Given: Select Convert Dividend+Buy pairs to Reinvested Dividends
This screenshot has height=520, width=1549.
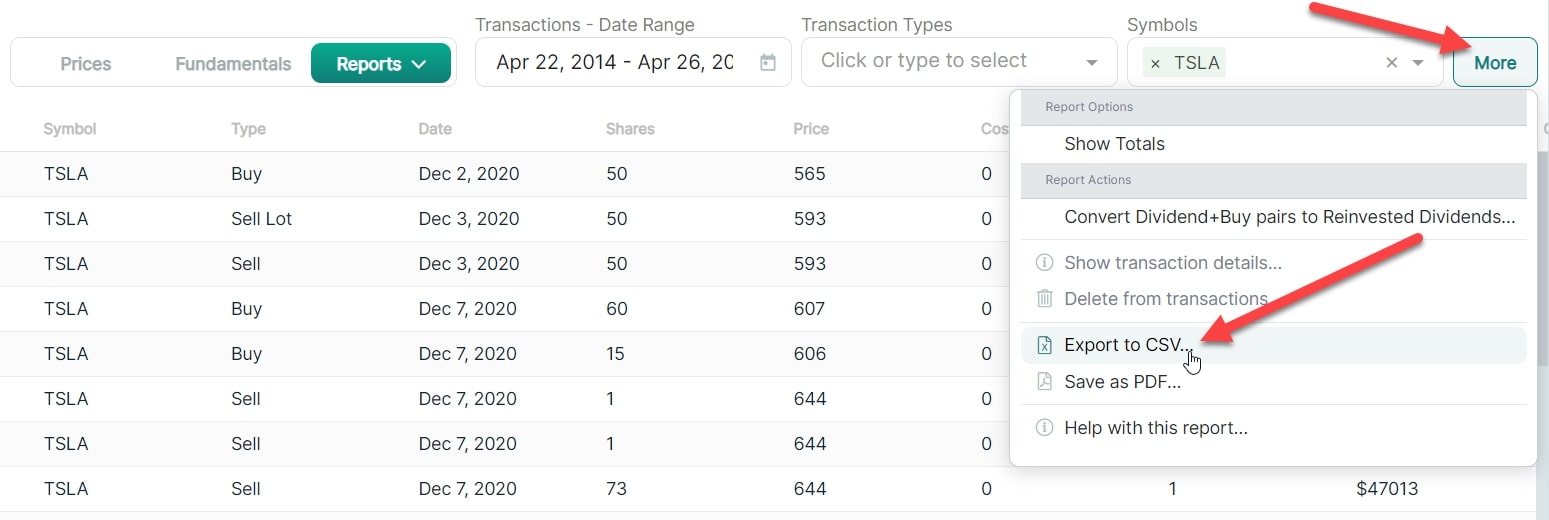Looking at the screenshot, I should coord(1273,217).
